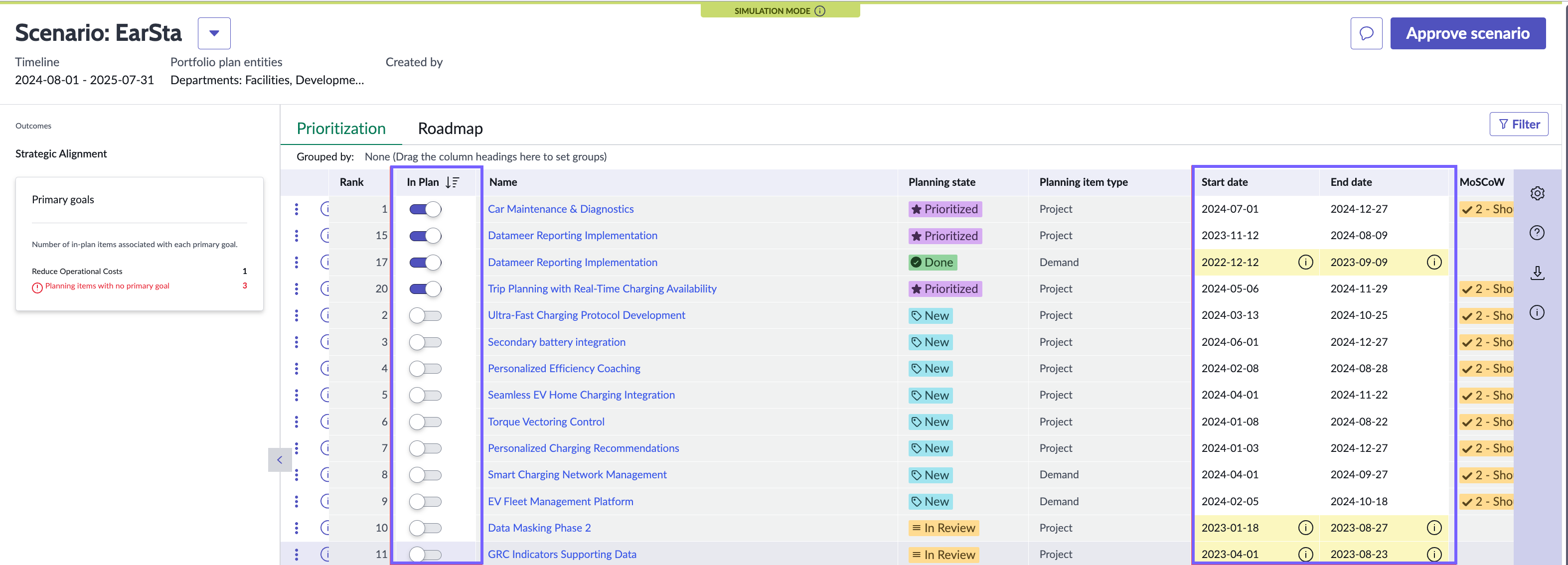1568x565 pixels.
Task: Open row menu for Car Maintenance & Diagnostics
Action: (x=297, y=209)
